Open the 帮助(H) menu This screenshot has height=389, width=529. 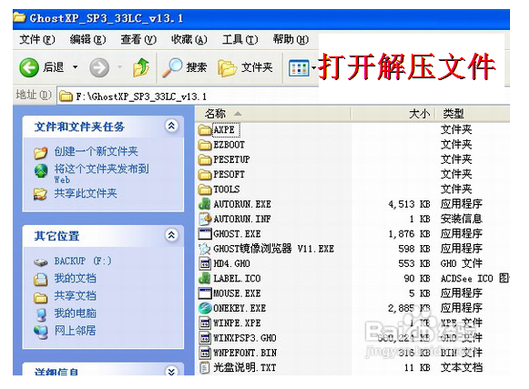pos(290,39)
